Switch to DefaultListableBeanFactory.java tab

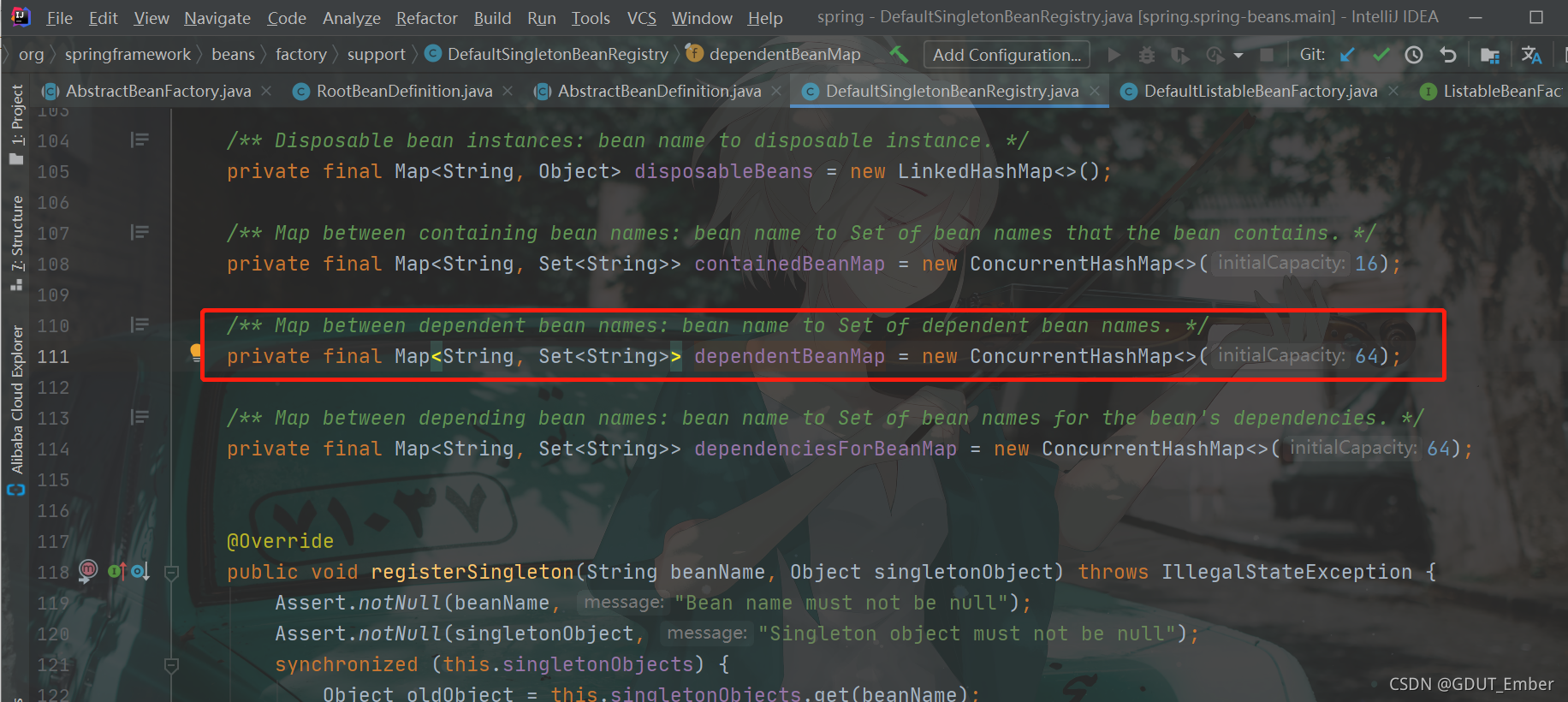1261,91
